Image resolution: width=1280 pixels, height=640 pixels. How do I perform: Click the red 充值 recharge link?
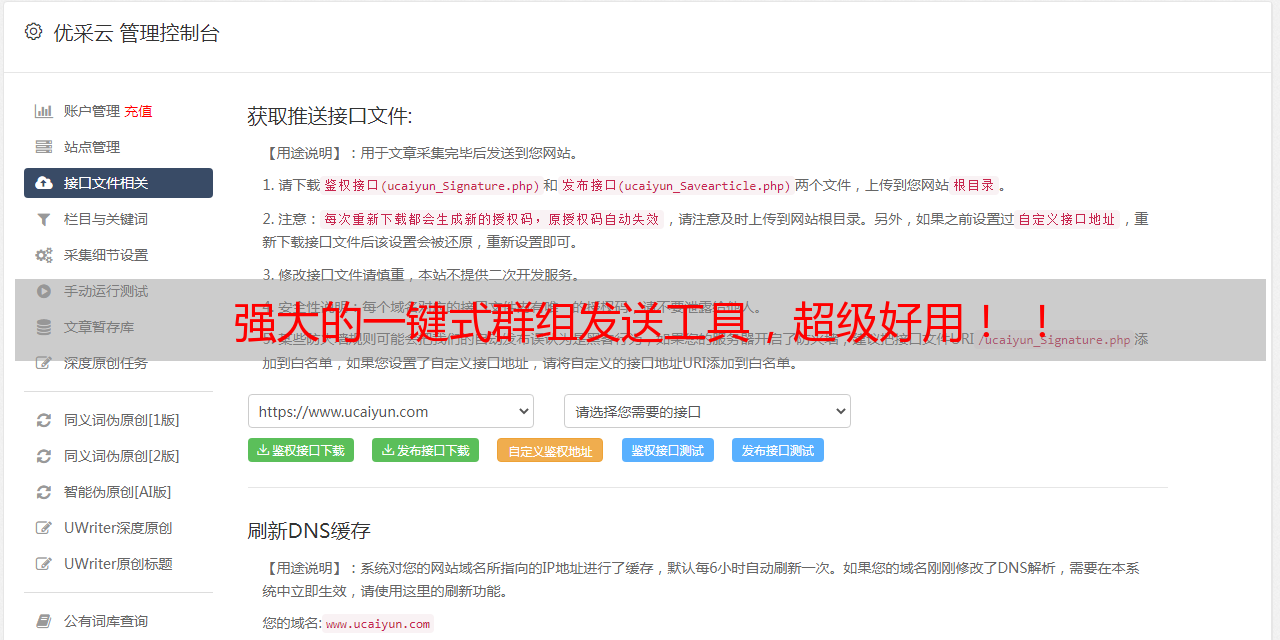pos(139,111)
